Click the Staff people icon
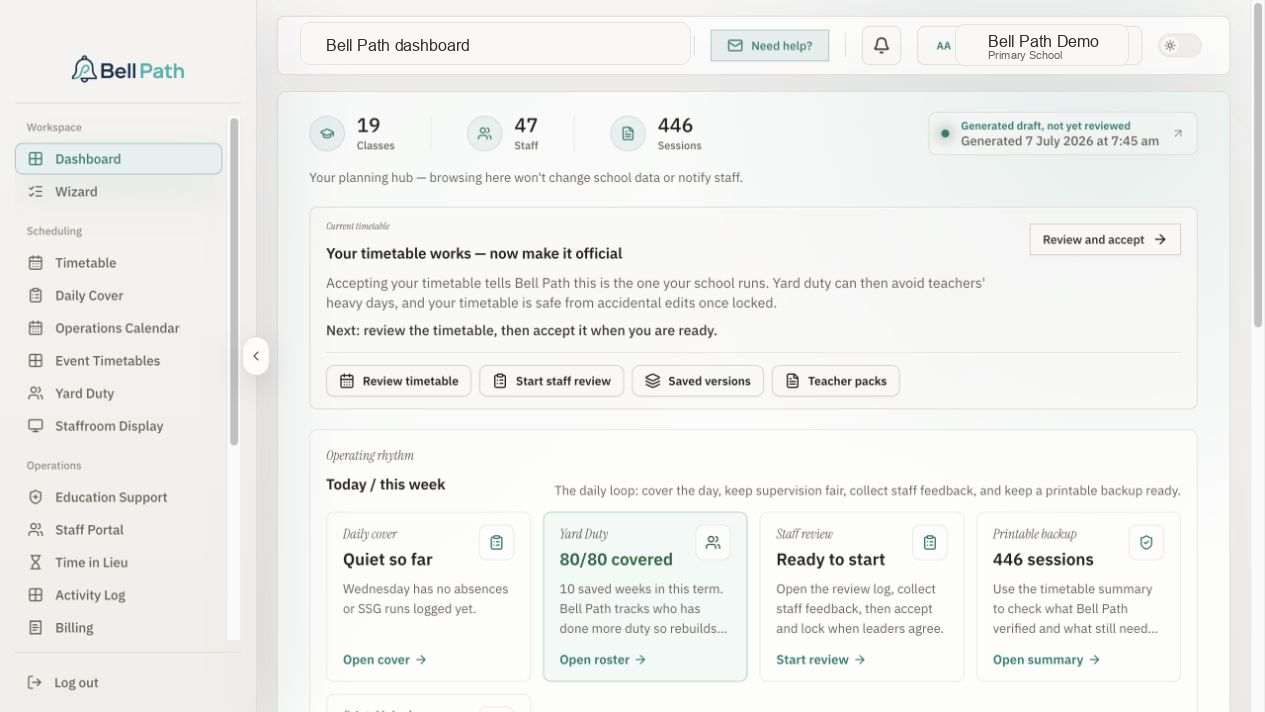The width and height of the screenshot is (1265, 712). 484,133
